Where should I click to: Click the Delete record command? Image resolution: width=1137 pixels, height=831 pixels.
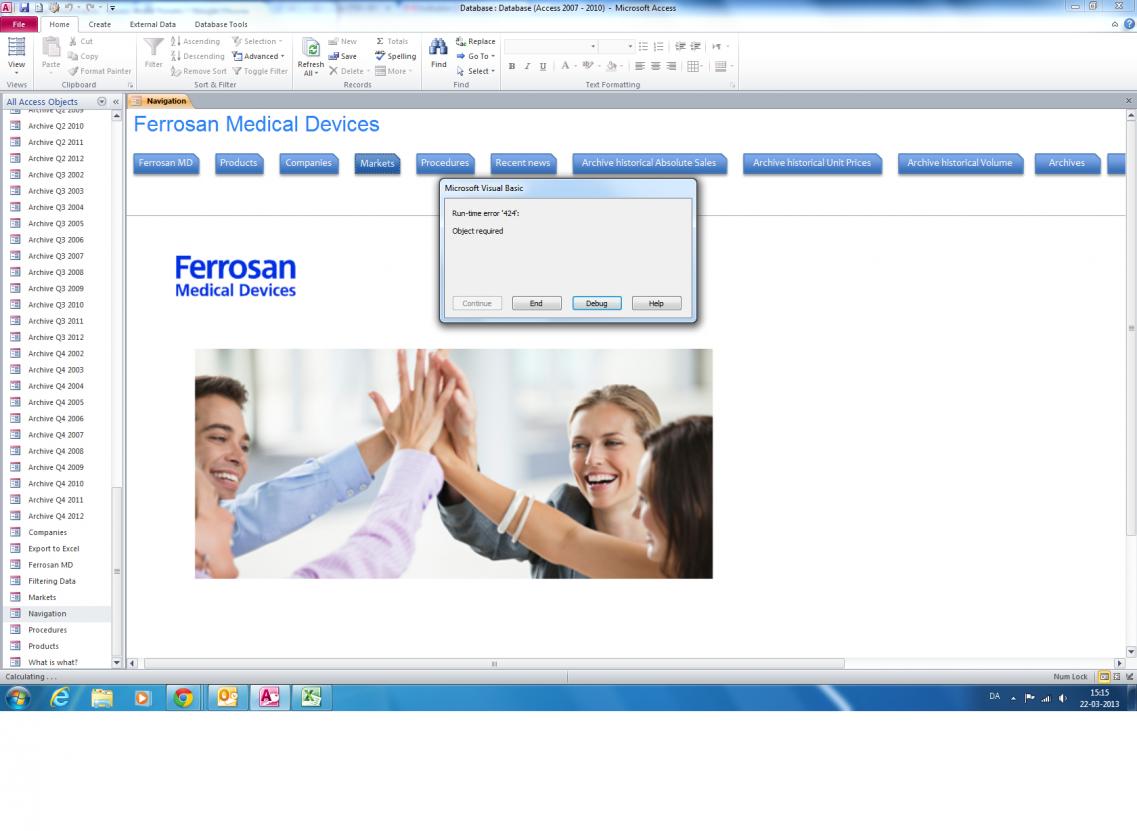pyautogui.click(x=349, y=71)
